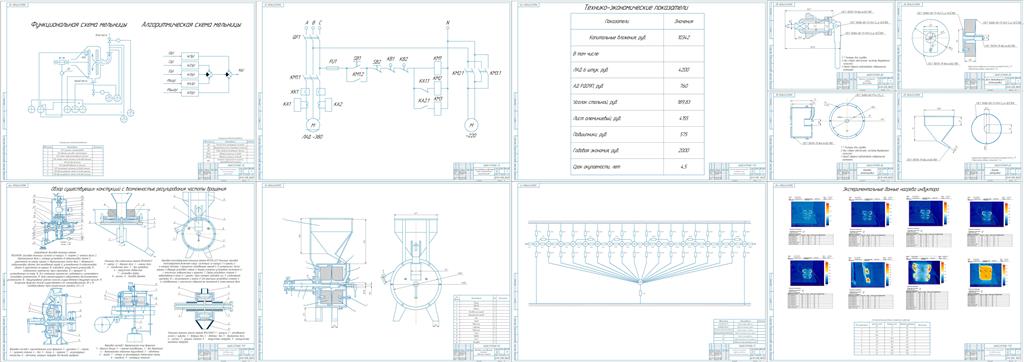Click the "Технико-экономические показатели" heading
The image size is (1024, 362).
[x=638, y=7]
